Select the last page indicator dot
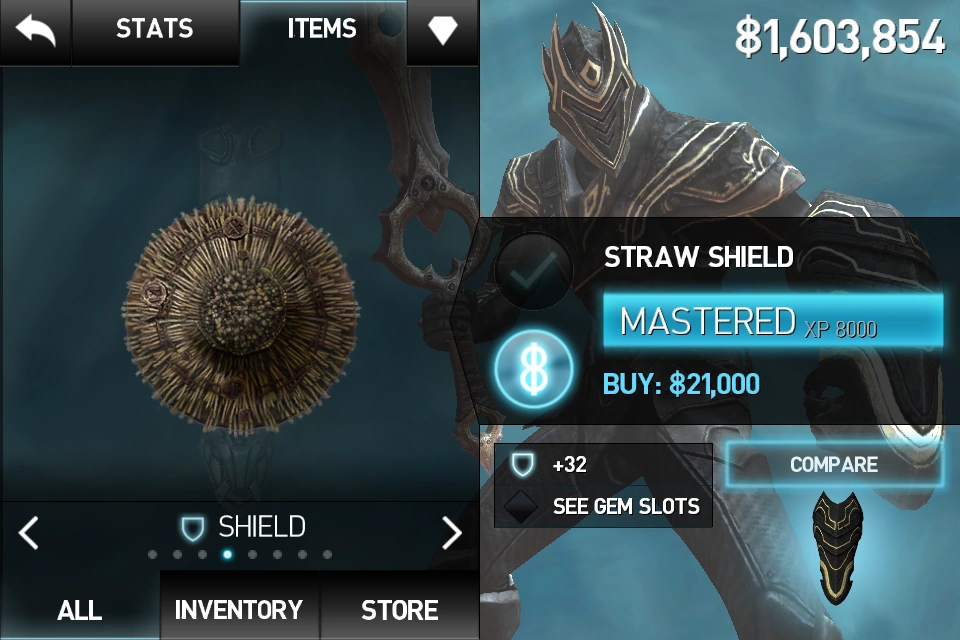Viewport: 960px width, 640px height. pos(328,554)
